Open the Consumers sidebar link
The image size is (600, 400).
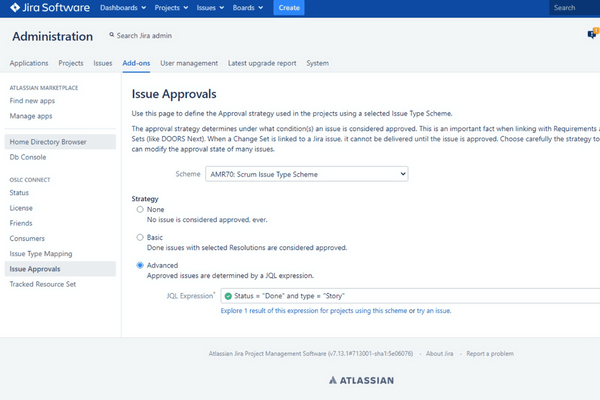point(27,238)
